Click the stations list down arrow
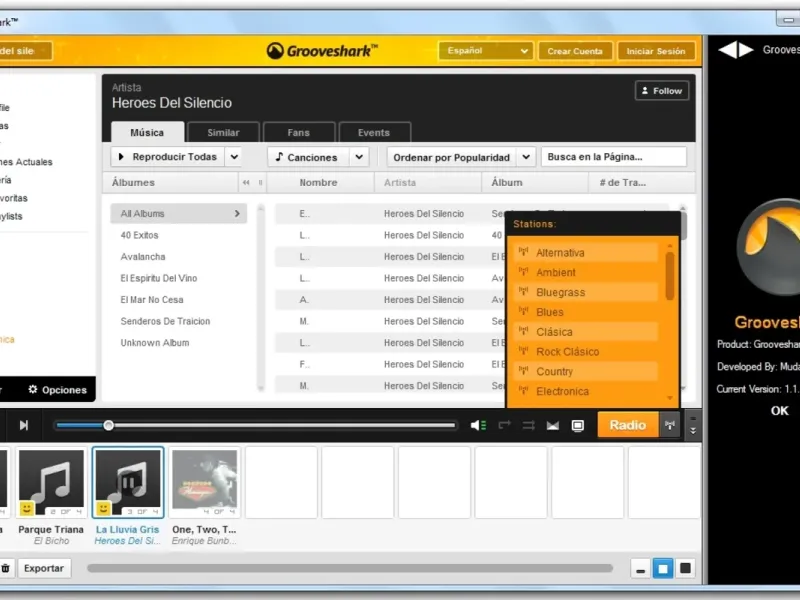 pyautogui.click(x=670, y=398)
